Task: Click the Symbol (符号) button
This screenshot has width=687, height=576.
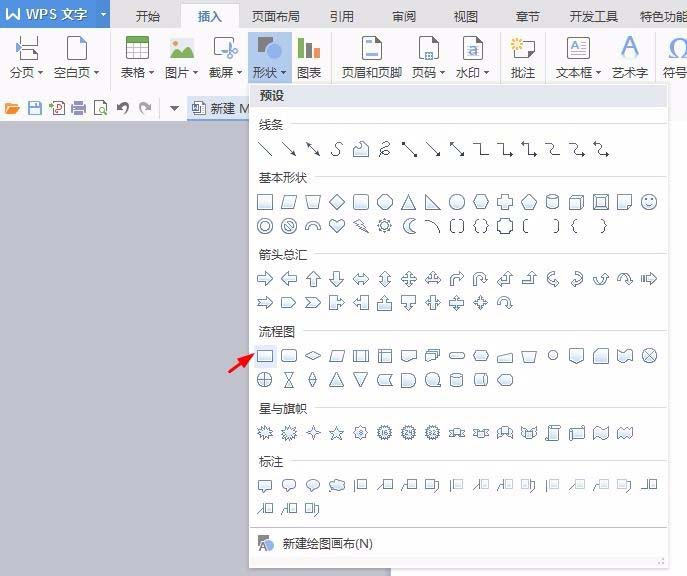Action: (674, 58)
